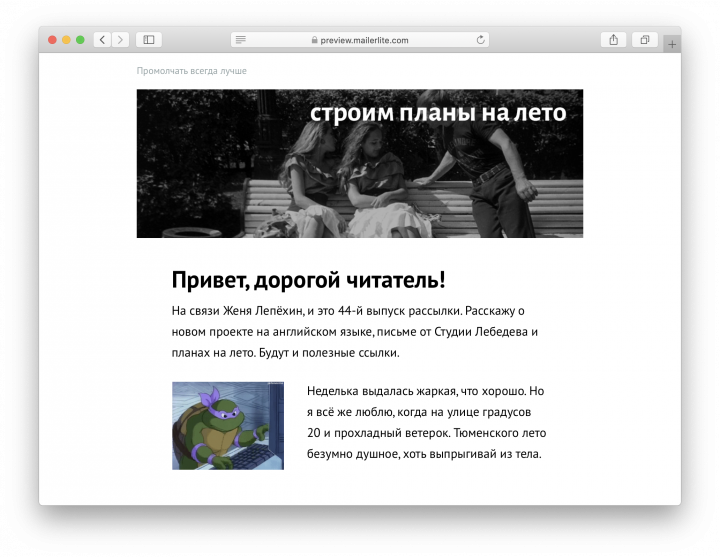Open Reader view from the address bar
This screenshot has height=557, width=720.
(241, 40)
